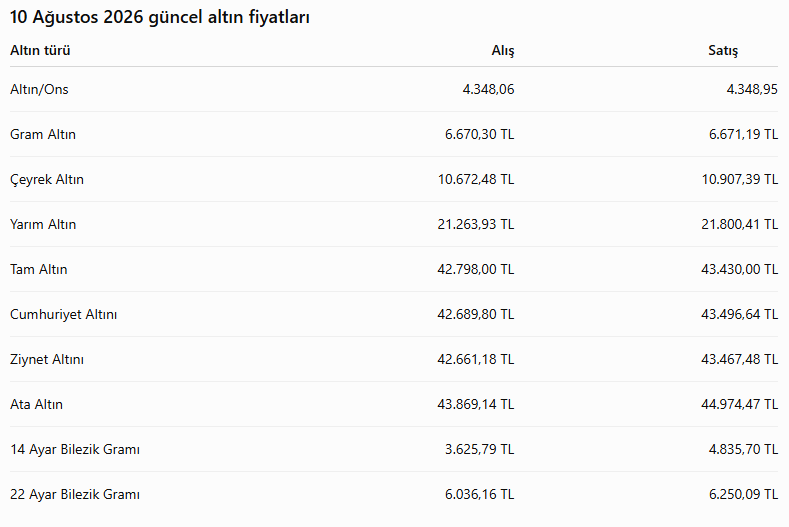This screenshot has width=789, height=527.
Task: Click Yarım Altın buying price 21.263,93 TL
Action: click(476, 224)
